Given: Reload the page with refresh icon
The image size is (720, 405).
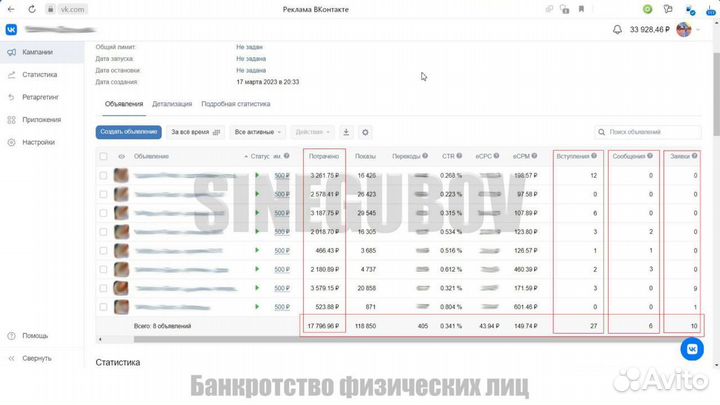Looking at the screenshot, I should [x=32, y=9].
